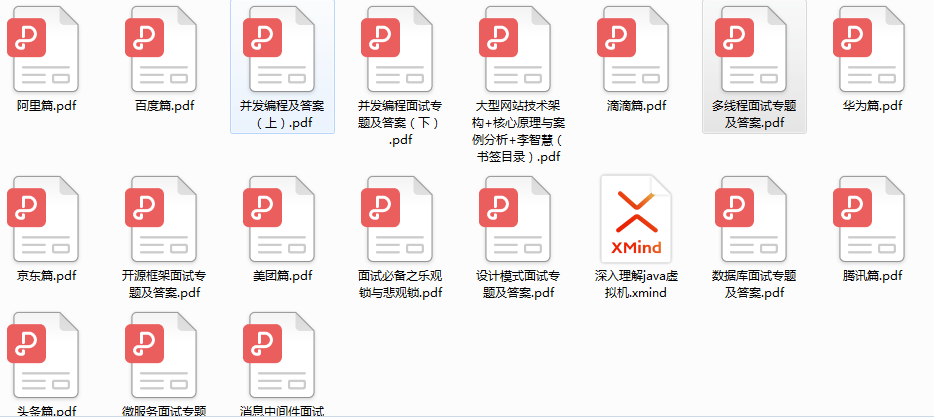Viewport: 934px width, 417px height.
Task: Select the 百度篇.pdf file icon
Action: [161, 49]
